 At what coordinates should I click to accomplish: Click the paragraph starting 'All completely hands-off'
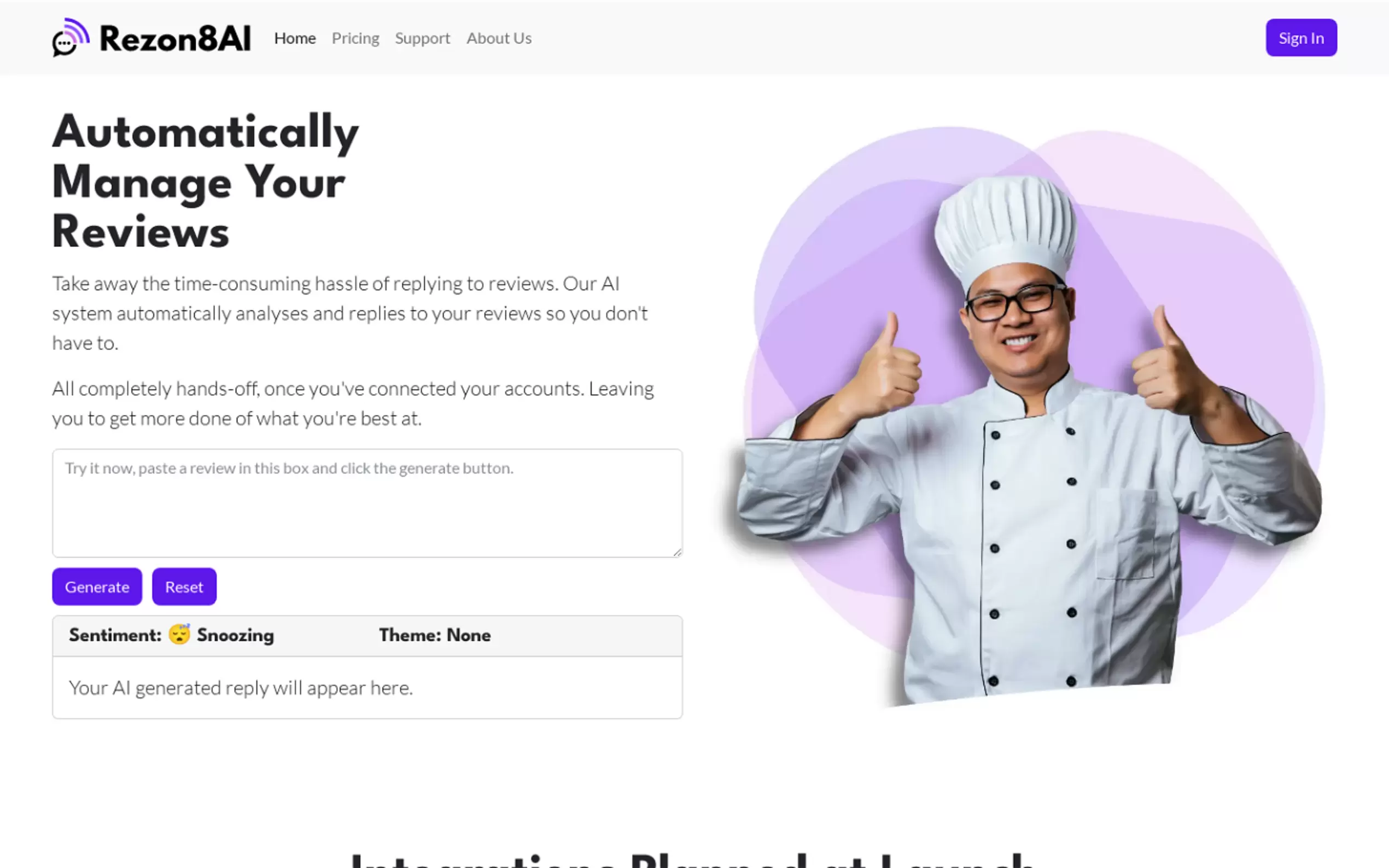(353, 403)
